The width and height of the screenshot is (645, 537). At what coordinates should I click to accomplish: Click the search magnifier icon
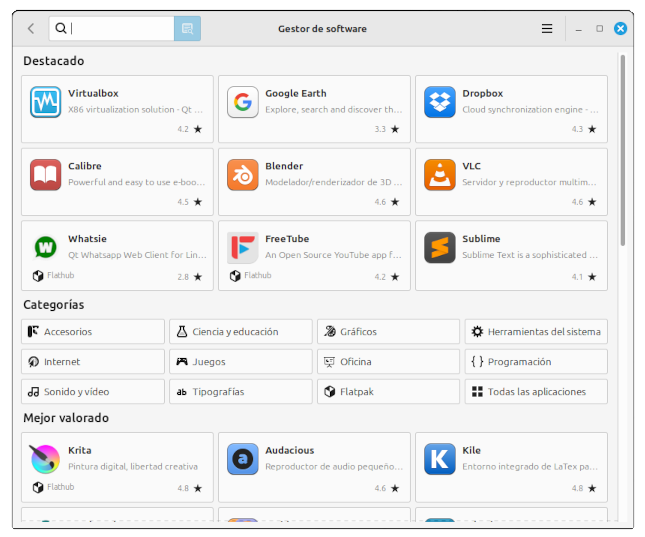click(61, 28)
